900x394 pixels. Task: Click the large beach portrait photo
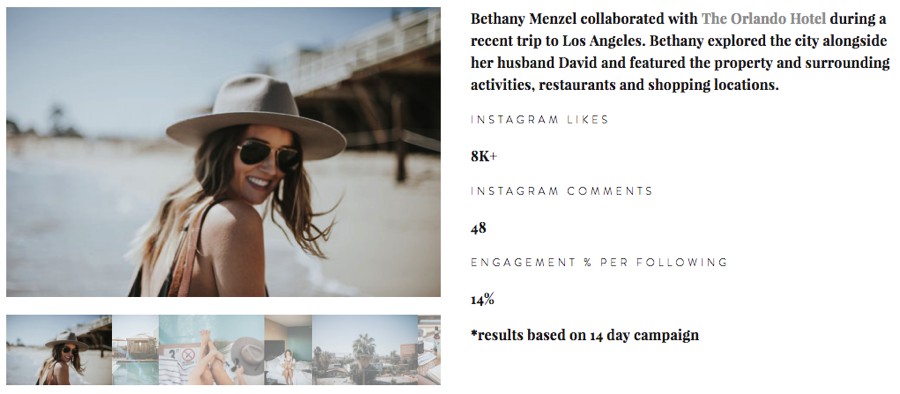(x=223, y=152)
